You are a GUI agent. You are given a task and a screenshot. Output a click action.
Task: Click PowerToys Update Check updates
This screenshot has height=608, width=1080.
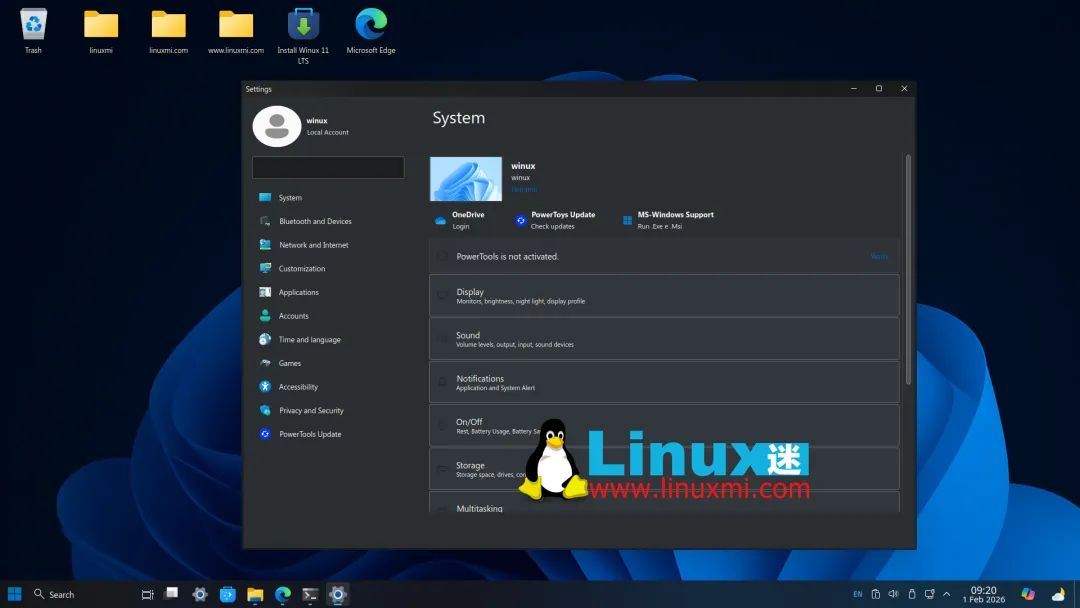click(x=555, y=220)
